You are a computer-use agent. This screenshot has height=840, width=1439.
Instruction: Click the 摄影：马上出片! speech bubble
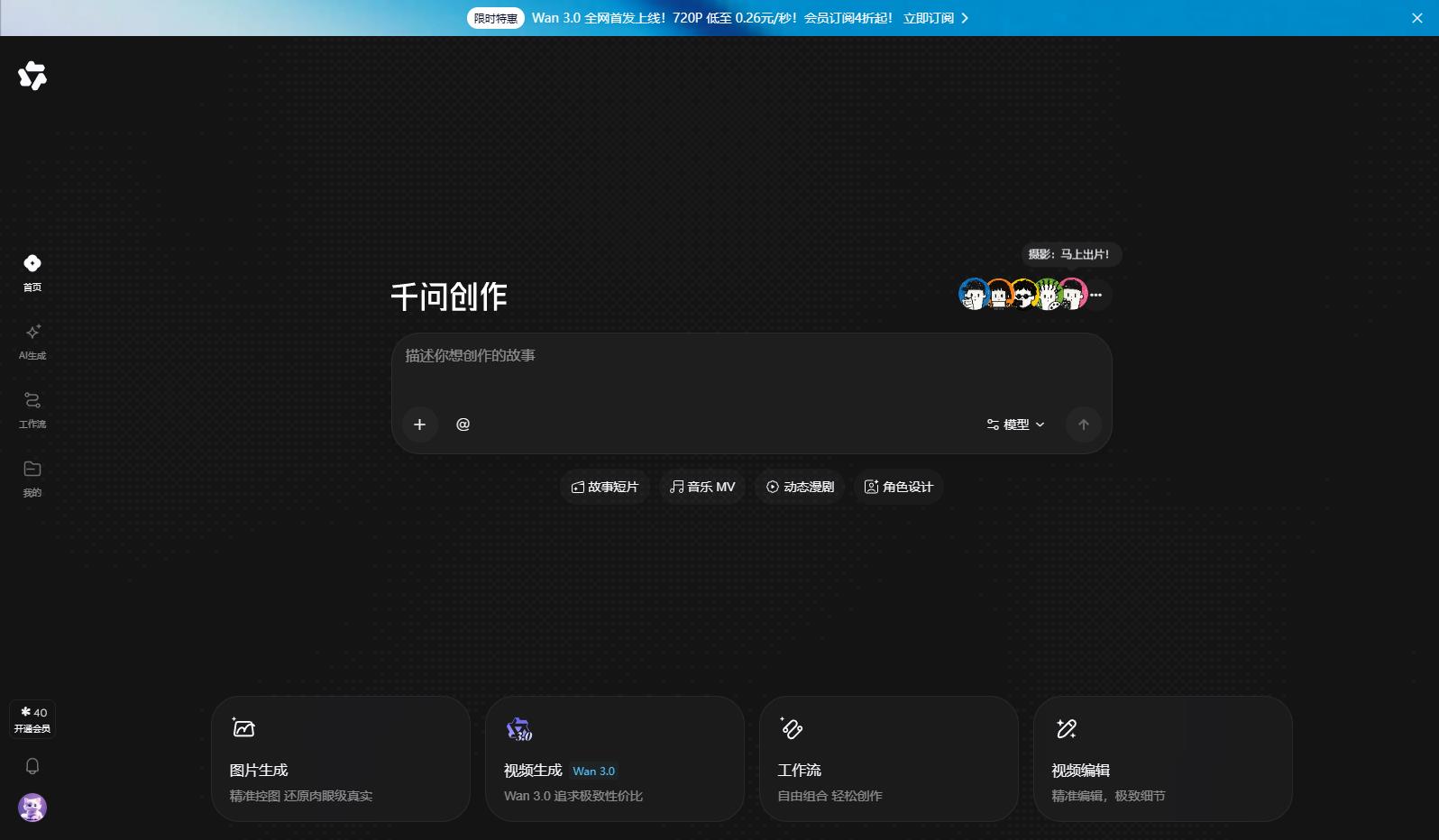[1071, 255]
